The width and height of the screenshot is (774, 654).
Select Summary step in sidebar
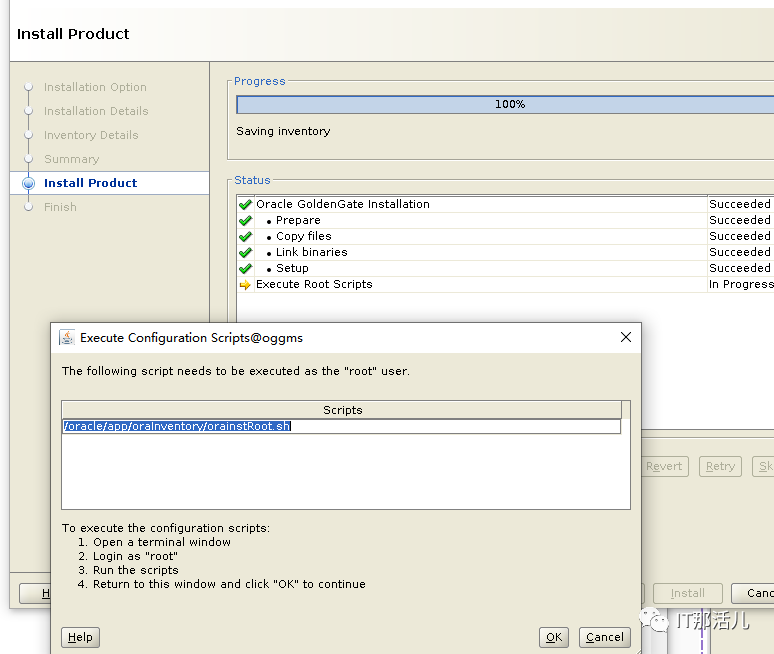click(71, 159)
